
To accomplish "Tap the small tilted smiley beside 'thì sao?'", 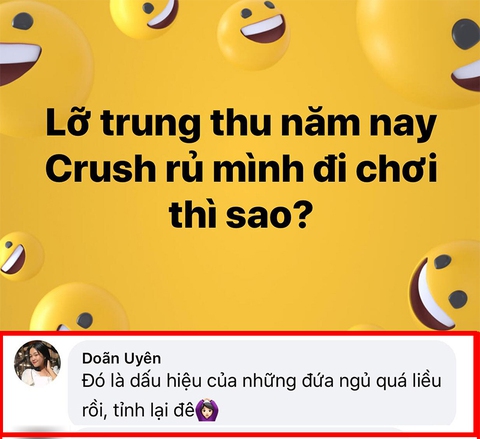I will point(20,257).
